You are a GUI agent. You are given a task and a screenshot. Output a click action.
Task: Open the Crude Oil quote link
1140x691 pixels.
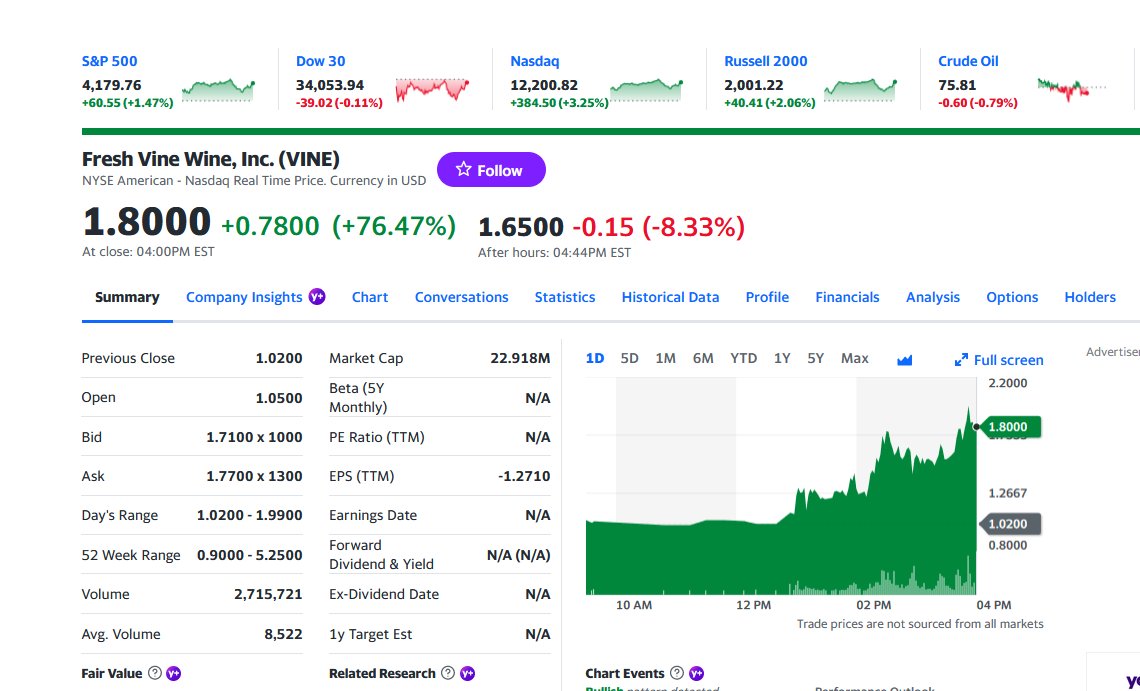coord(968,61)
